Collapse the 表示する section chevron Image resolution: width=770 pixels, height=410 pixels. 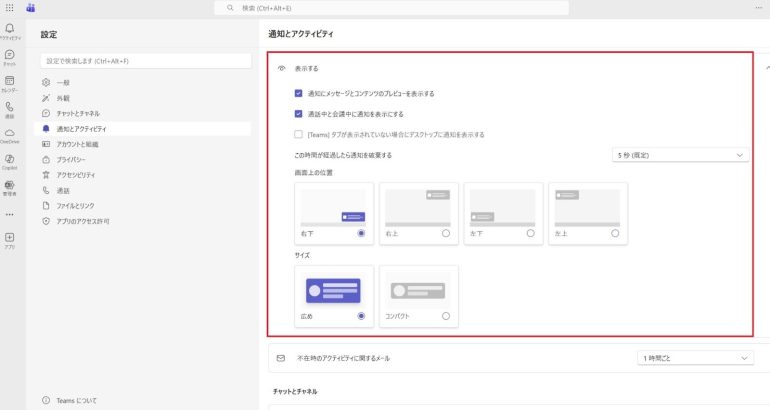(x=766, y=68)
